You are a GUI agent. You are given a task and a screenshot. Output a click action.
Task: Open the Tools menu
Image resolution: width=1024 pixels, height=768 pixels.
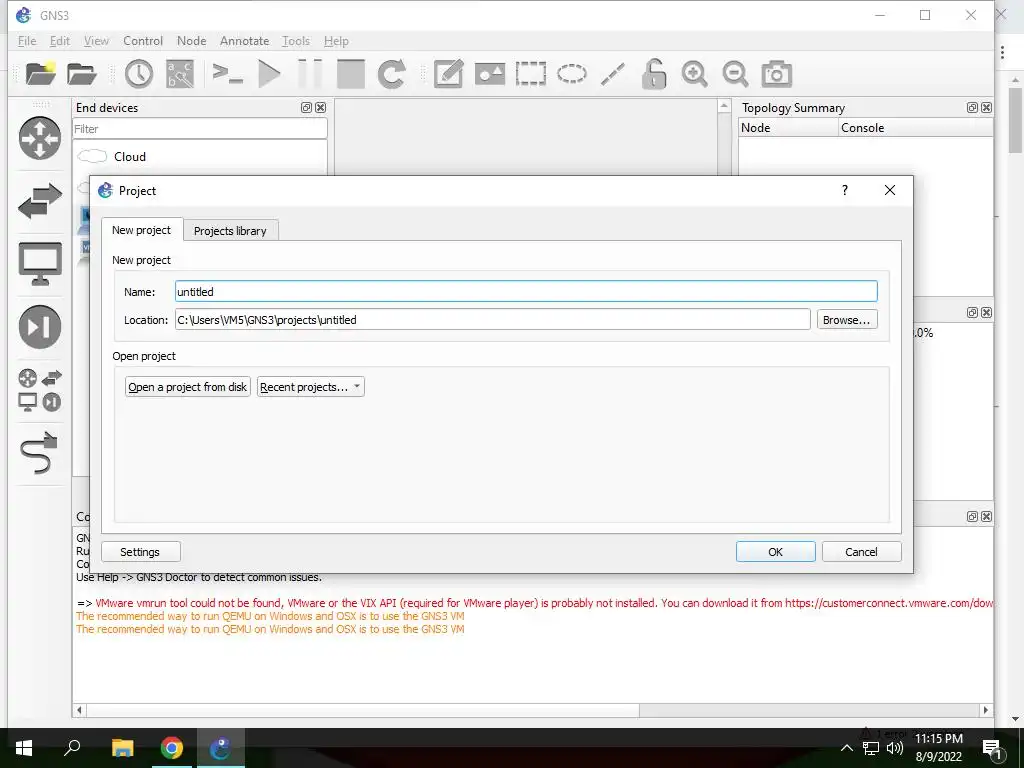296,40
